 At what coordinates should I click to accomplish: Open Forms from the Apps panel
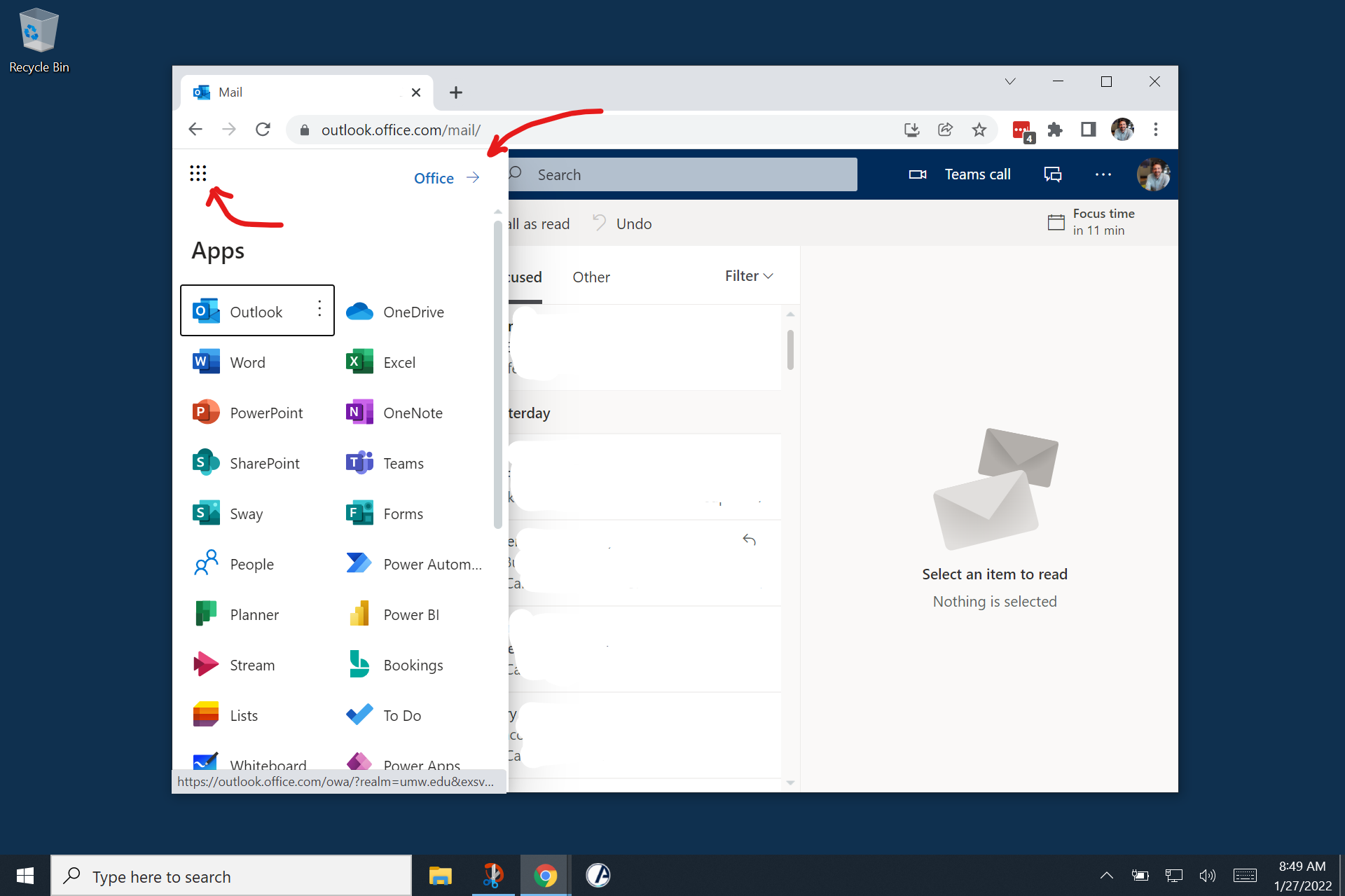point(384,514)
